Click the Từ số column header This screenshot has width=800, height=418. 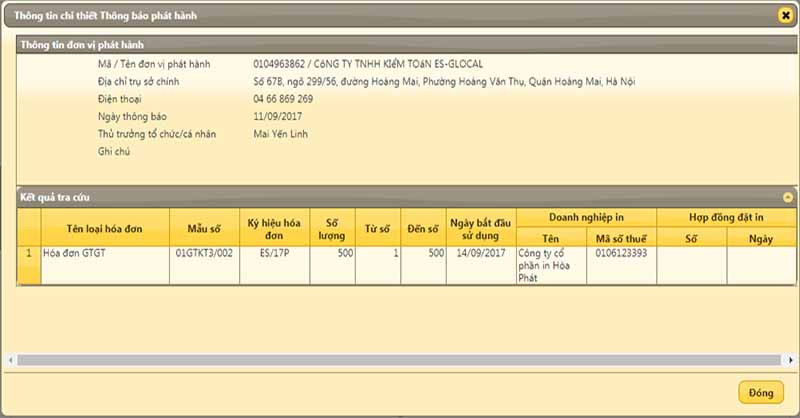click(x=377, y=228)
